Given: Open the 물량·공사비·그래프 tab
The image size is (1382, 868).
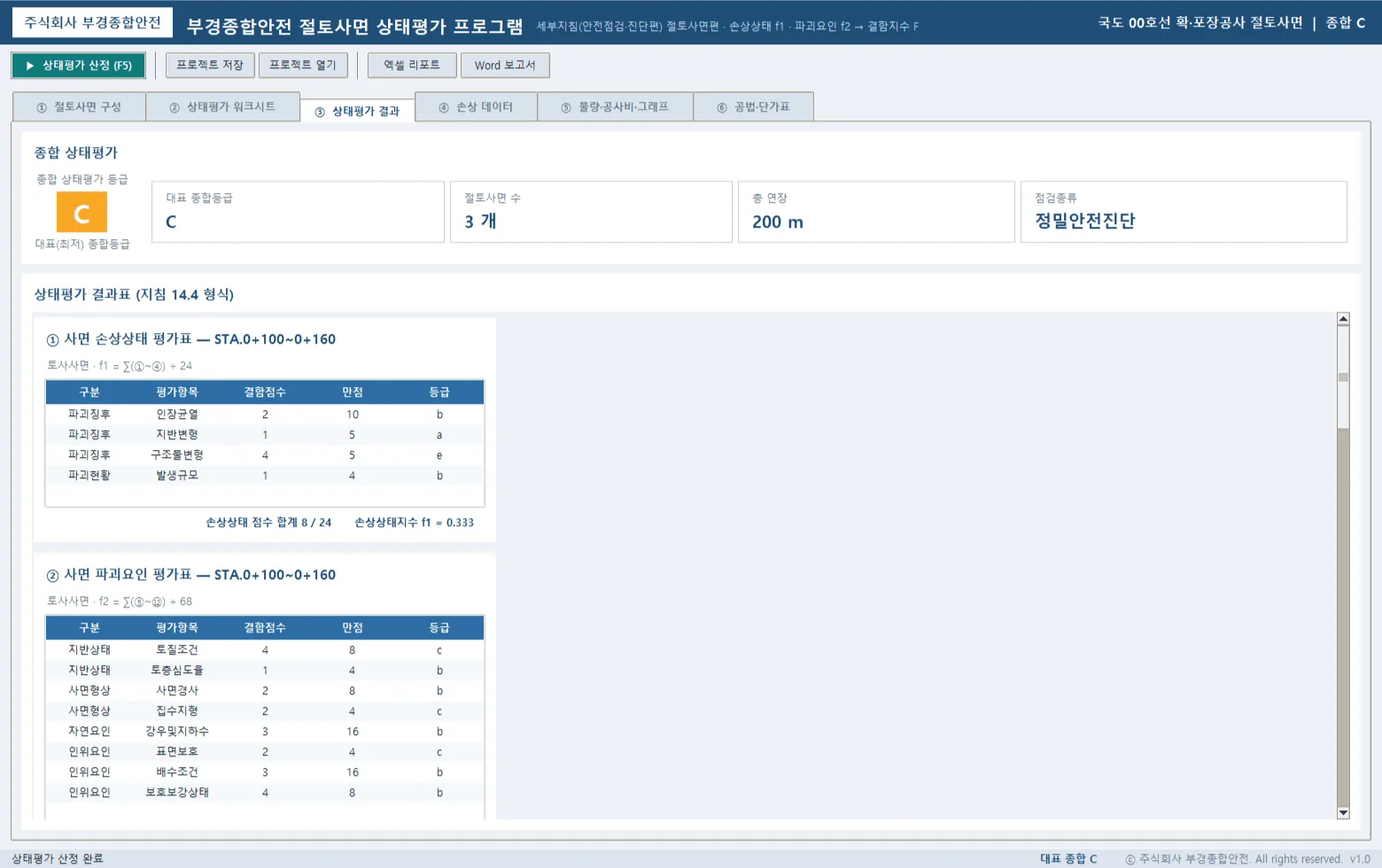Looking at the screenshot, I should tap(616, 107).
